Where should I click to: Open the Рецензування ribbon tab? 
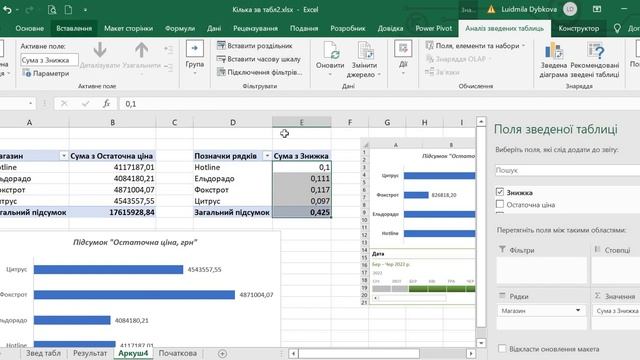(255, 28)
